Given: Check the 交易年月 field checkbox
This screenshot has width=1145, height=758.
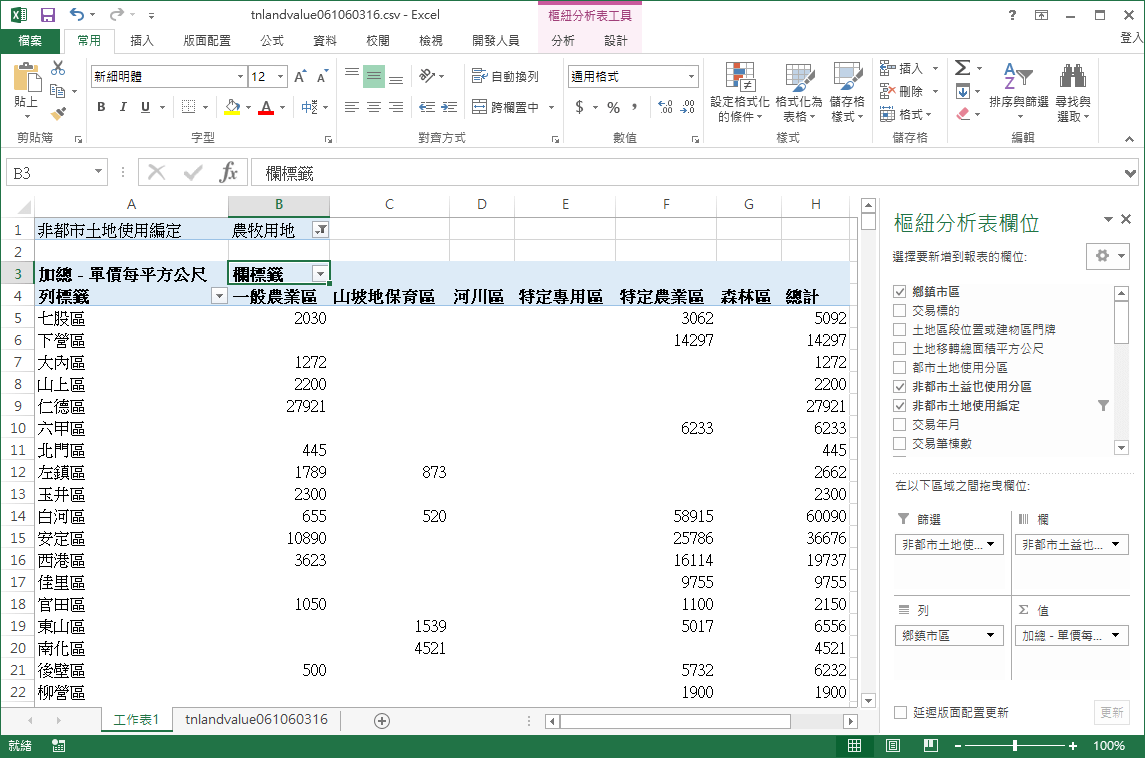Looking at the screenshot, I should click(900, 425).
